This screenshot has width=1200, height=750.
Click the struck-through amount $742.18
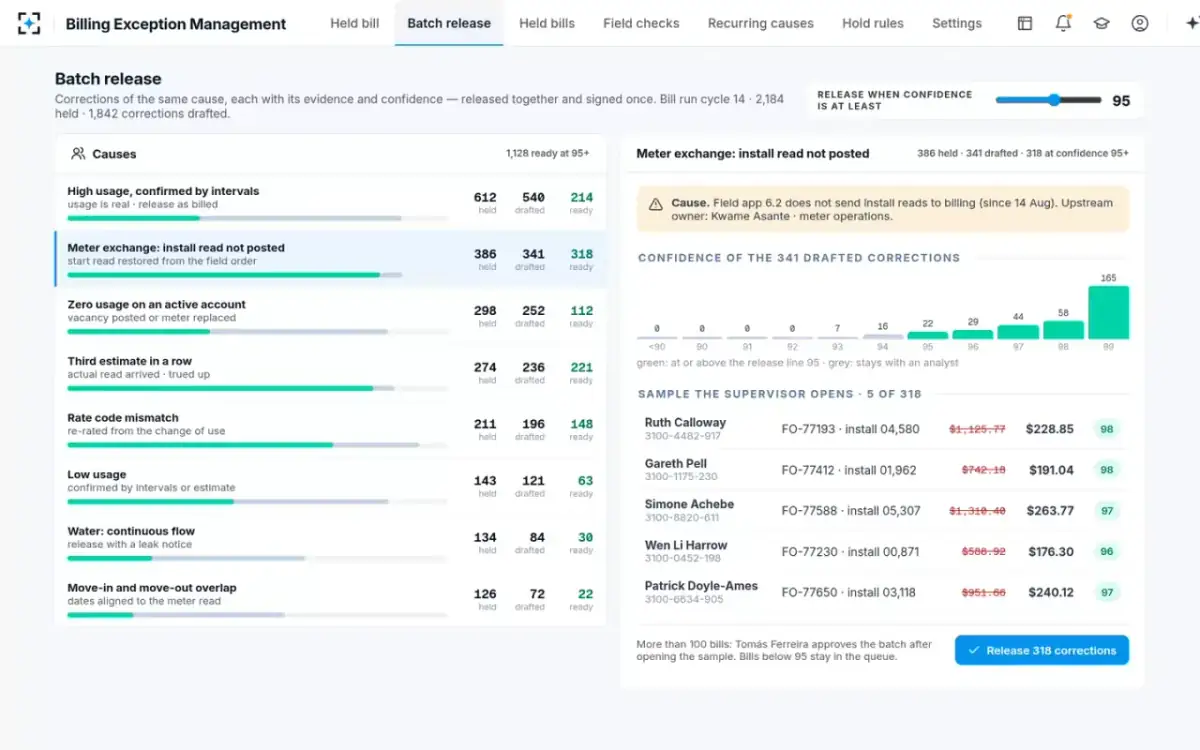984,470
